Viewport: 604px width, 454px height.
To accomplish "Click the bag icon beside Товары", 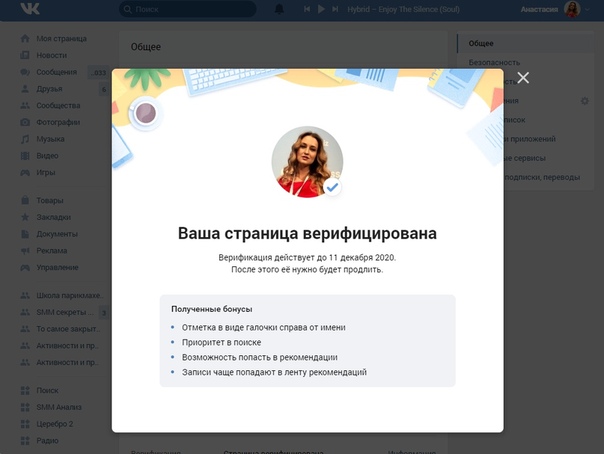I will 25,200.
